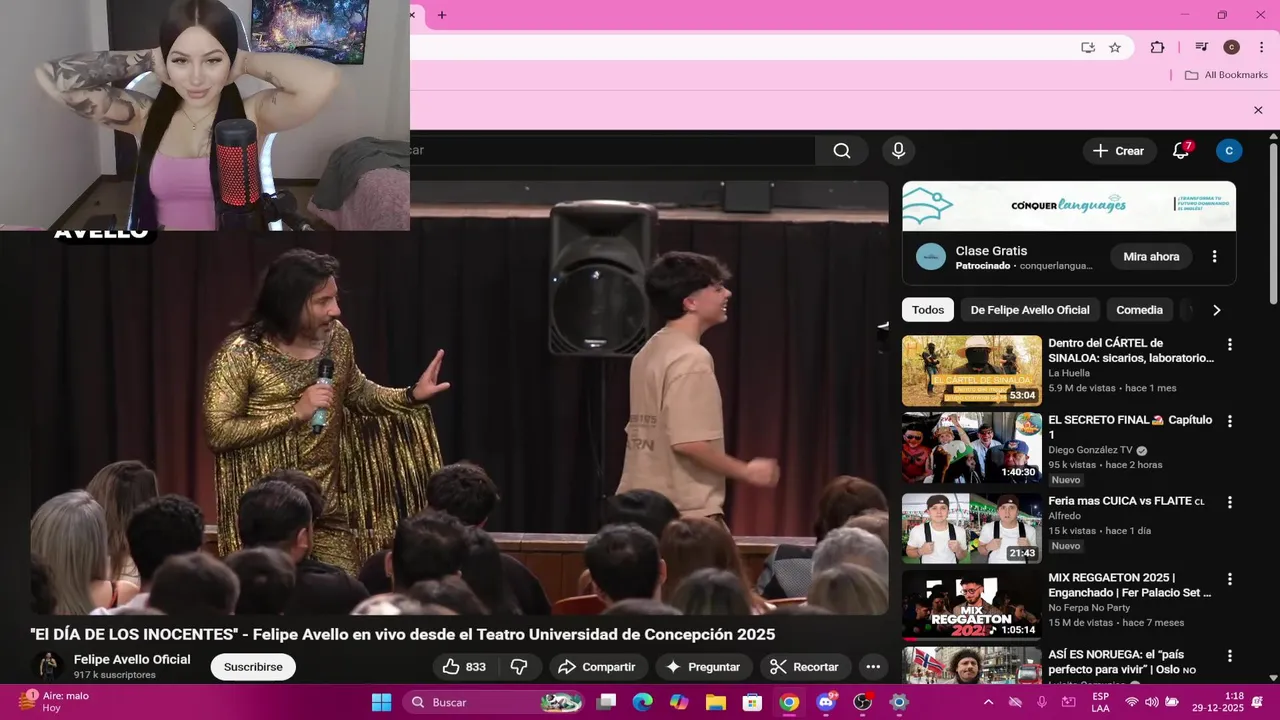Show hidden system tray icons

coord(988,702)
